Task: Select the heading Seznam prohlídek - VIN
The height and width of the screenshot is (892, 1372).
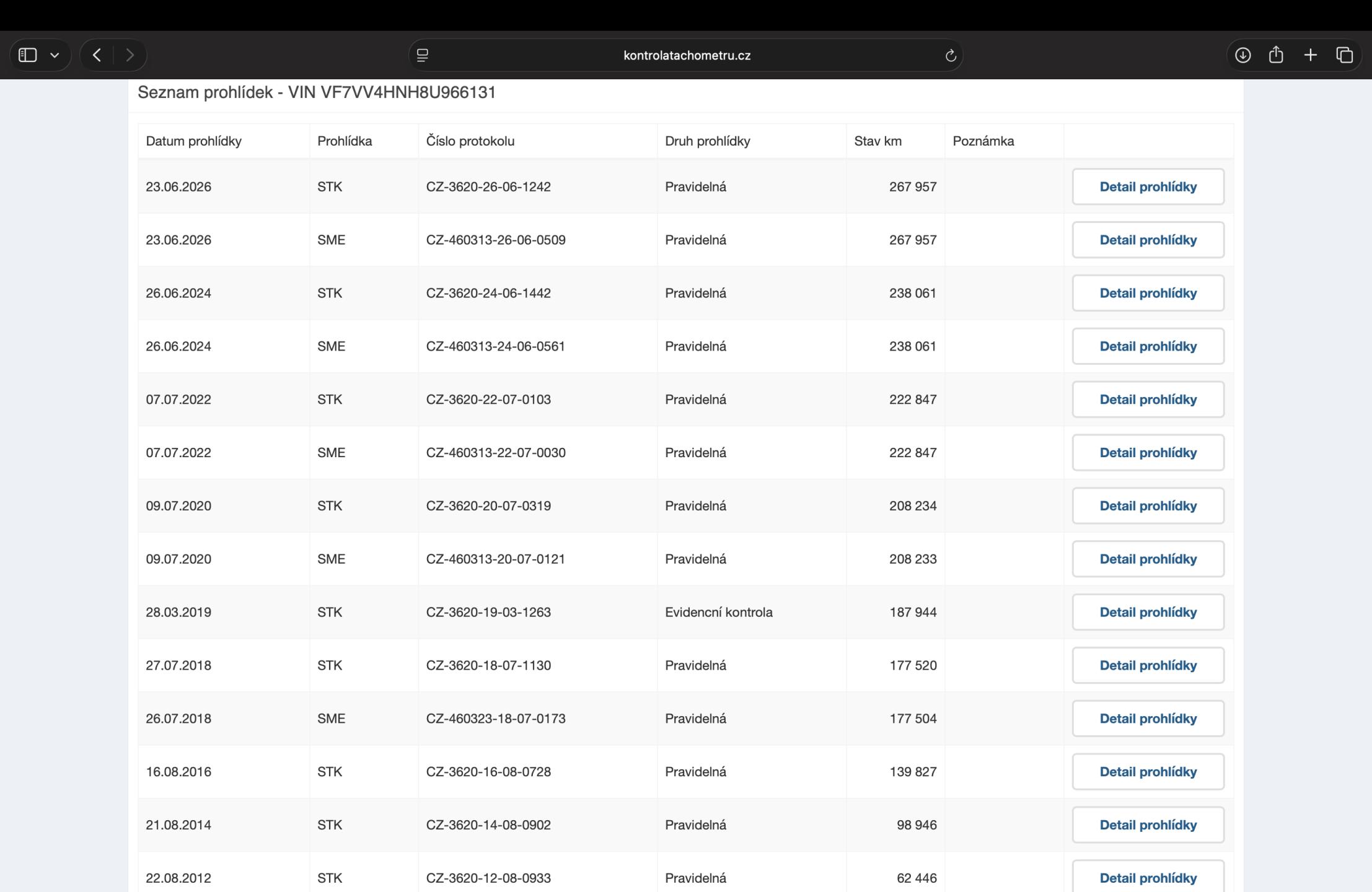Action: (317, 92)
